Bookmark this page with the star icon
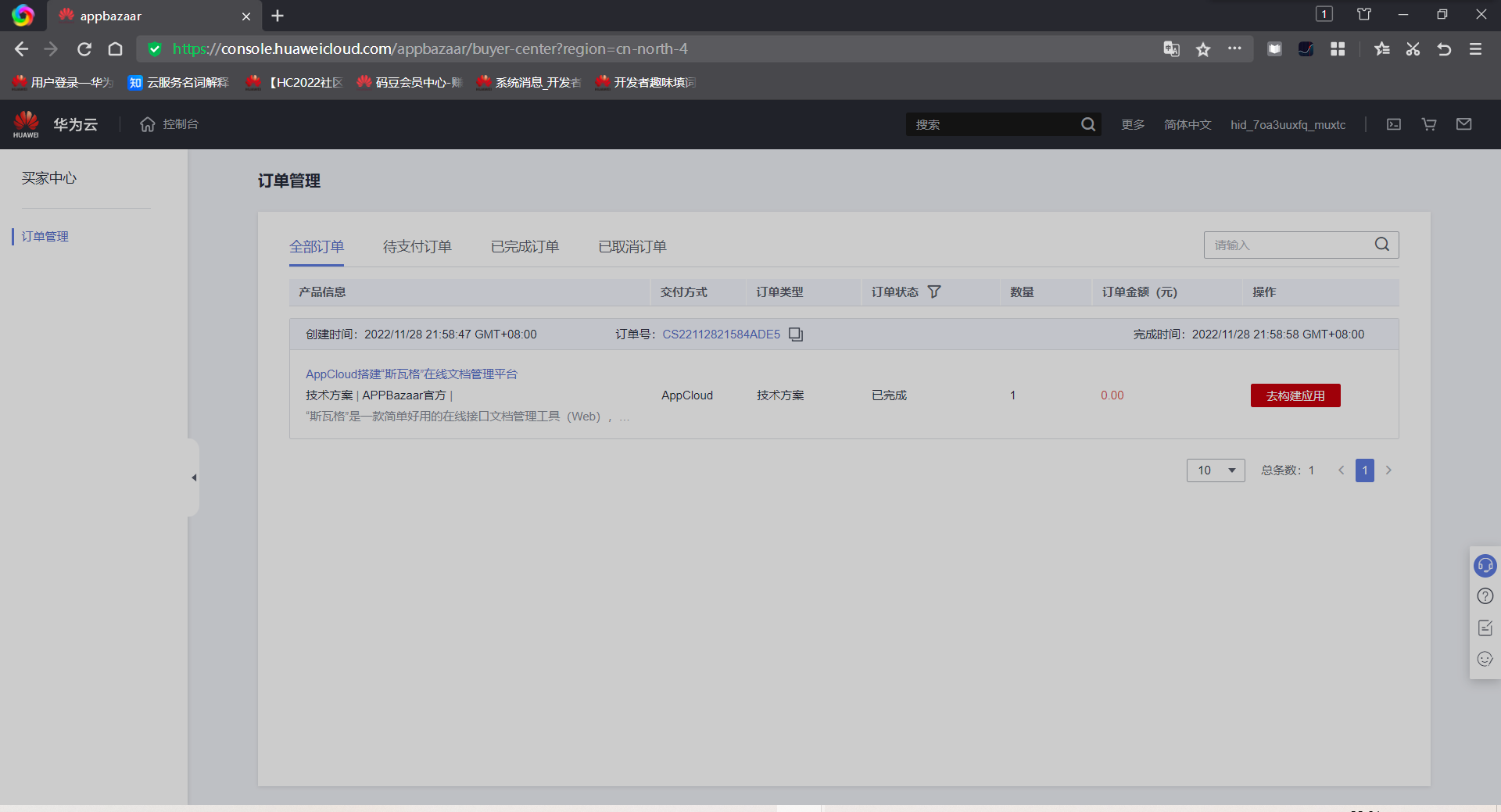 [1203, 49]
